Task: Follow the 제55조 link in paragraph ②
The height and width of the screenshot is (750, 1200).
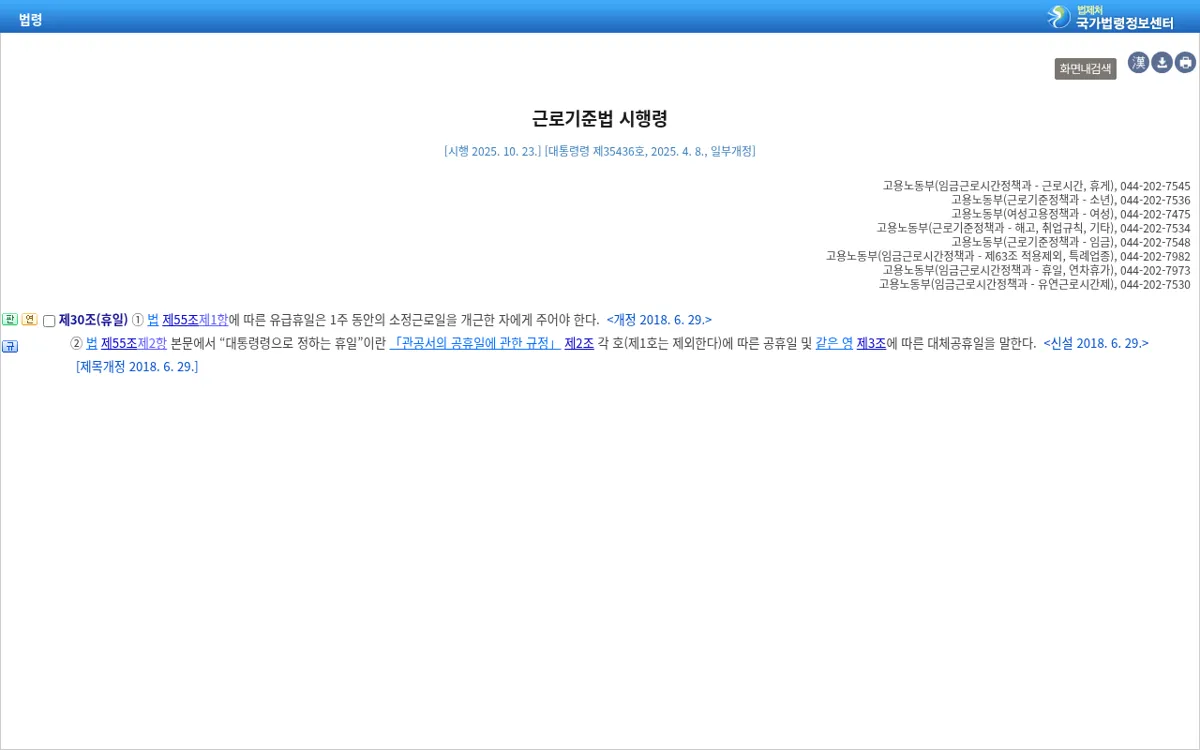Action: (119, 343)
